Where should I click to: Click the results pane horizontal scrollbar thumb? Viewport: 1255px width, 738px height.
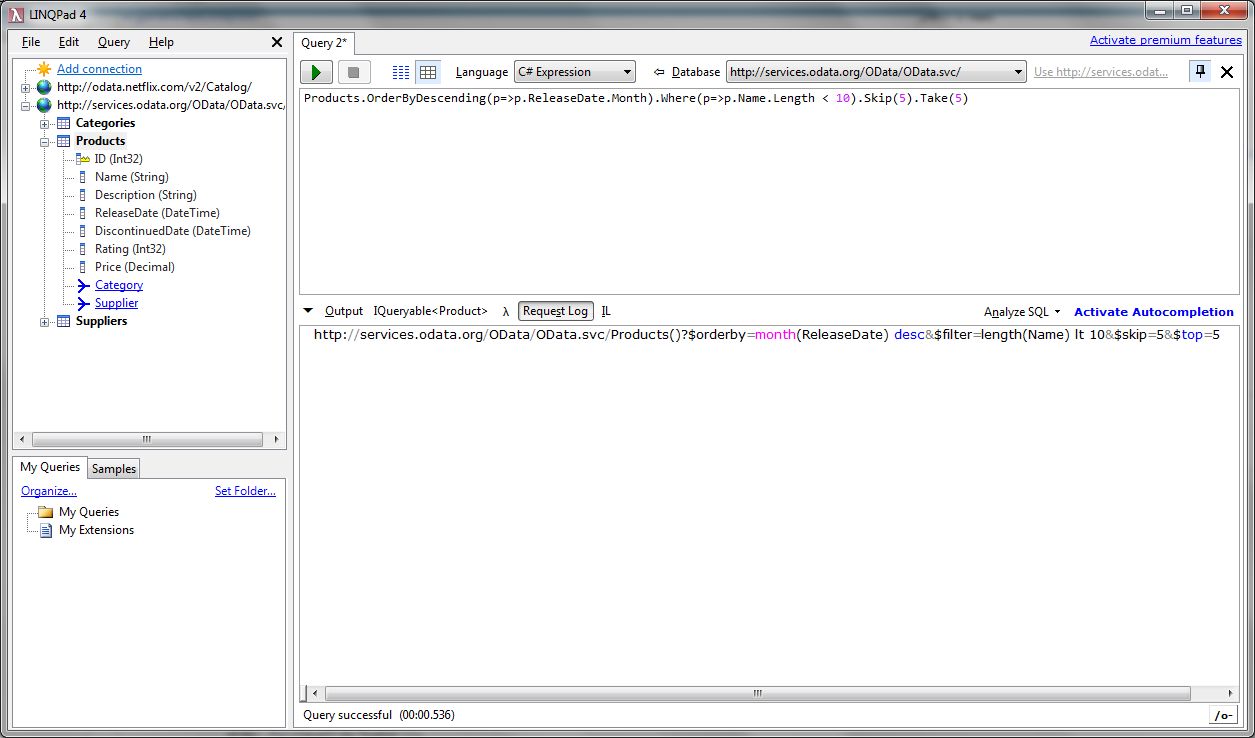(757, 693)
